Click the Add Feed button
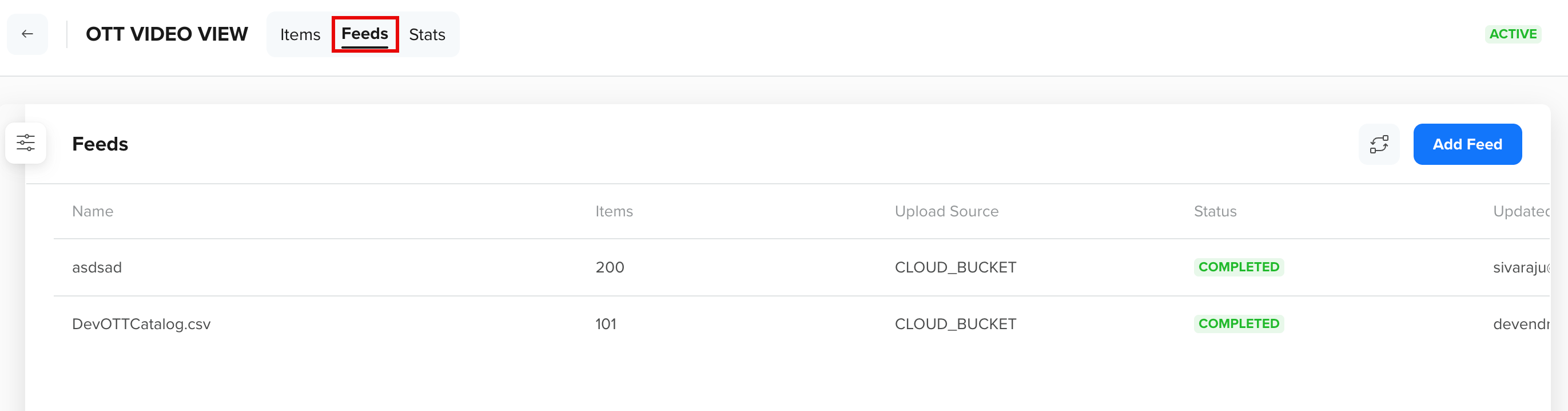1568x411 pixels. (1467, 144)
